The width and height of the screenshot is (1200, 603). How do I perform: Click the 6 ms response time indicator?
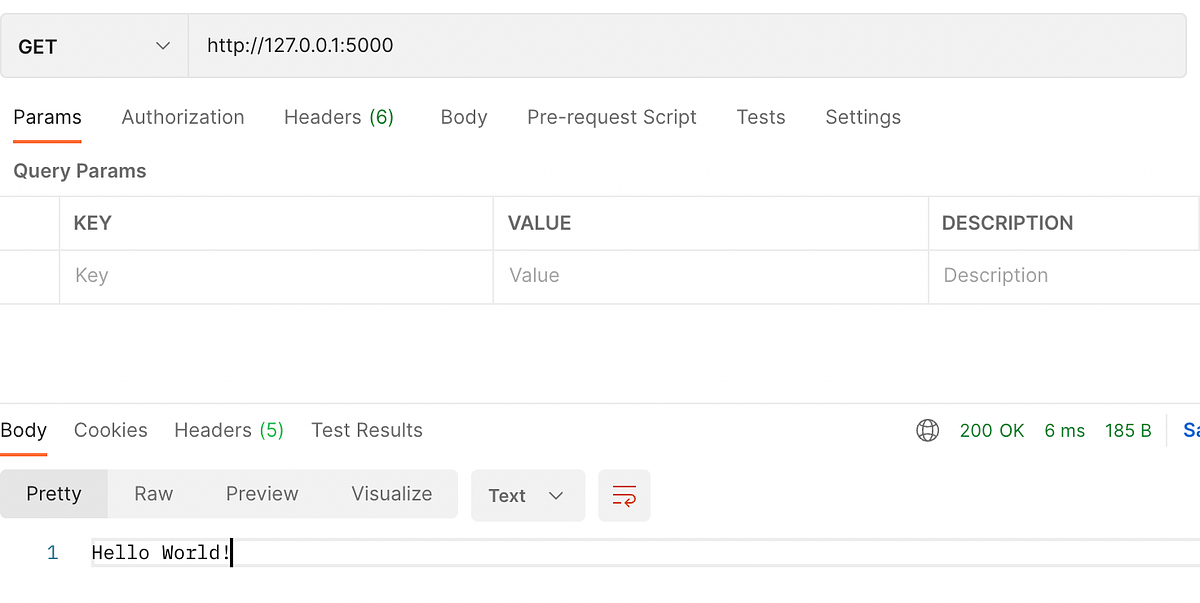click(x=1064, y=430)
